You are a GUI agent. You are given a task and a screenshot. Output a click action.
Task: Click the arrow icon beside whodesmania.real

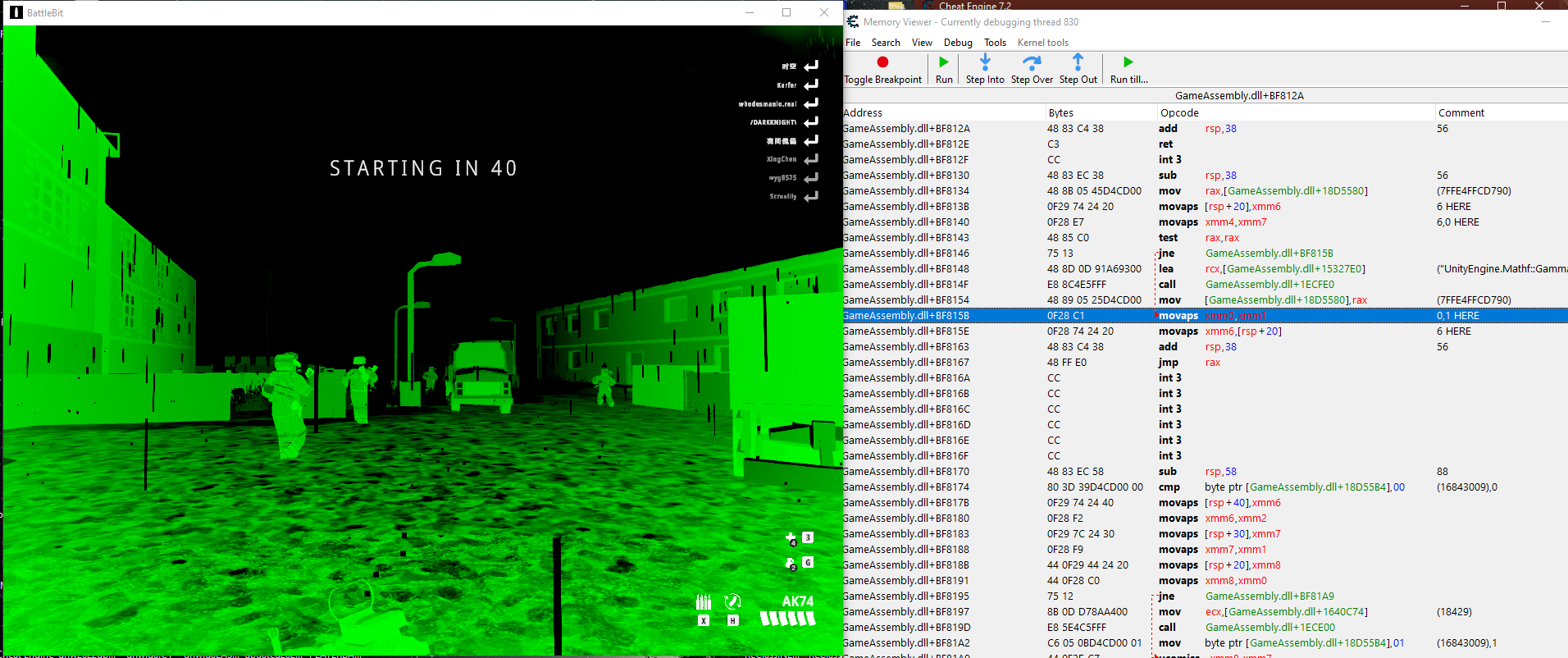811,103
